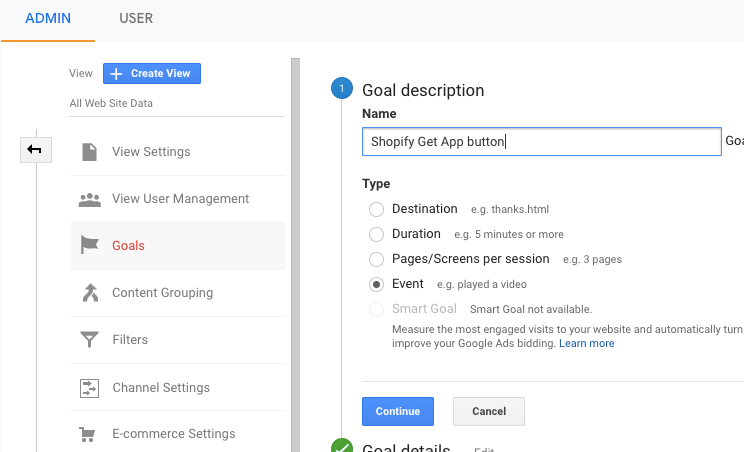Click the View User Management people icon

[x=90, y=200]
